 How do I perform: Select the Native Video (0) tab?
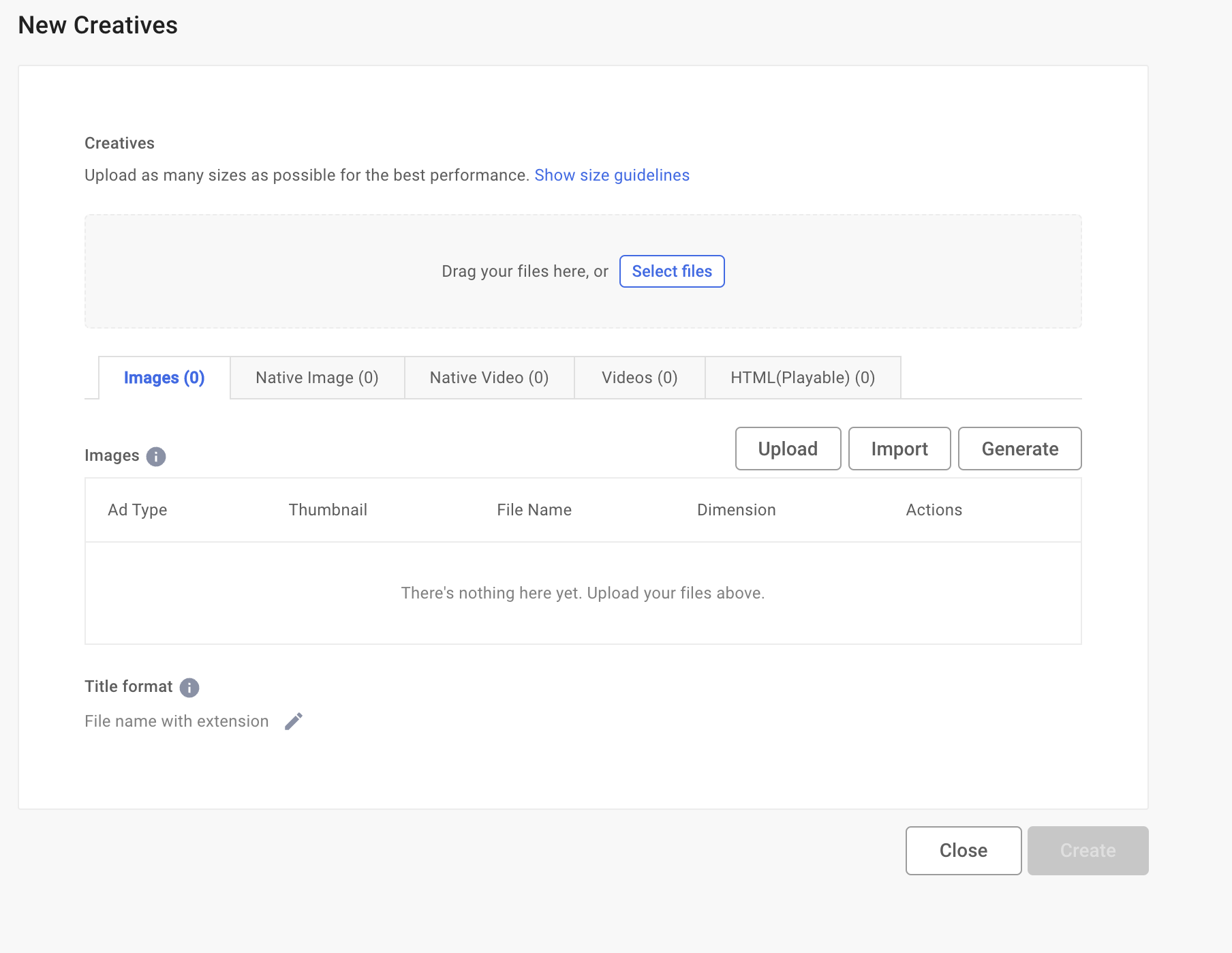[489, 378]
